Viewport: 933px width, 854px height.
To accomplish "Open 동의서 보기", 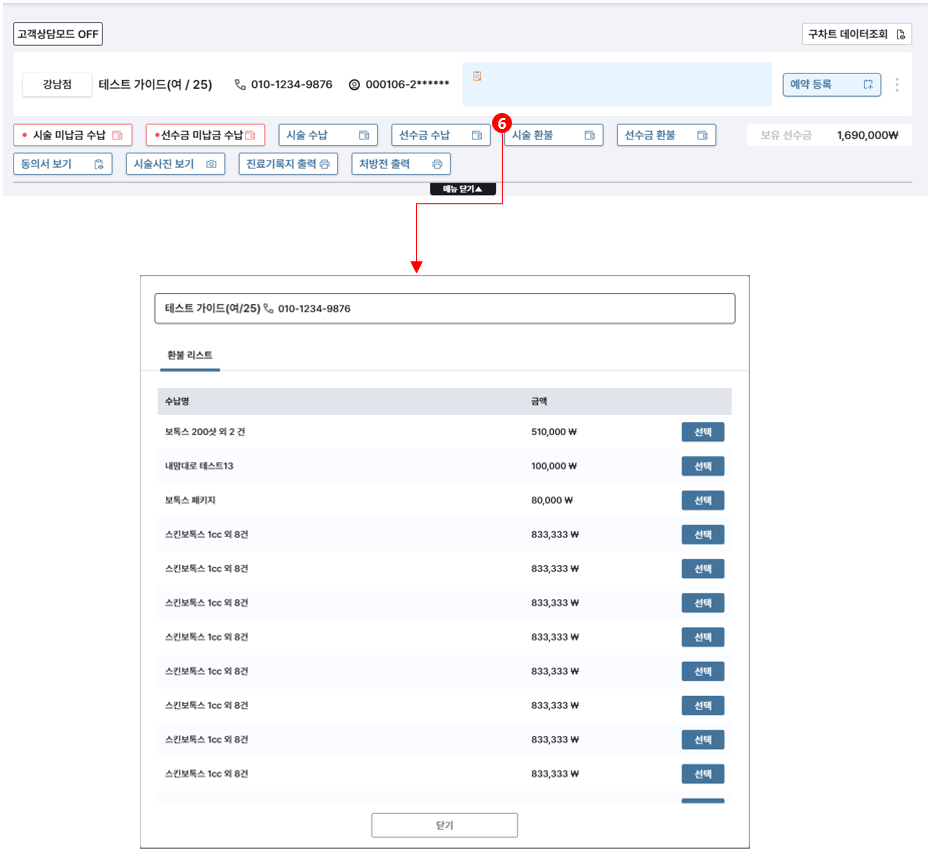I will 62,164.
